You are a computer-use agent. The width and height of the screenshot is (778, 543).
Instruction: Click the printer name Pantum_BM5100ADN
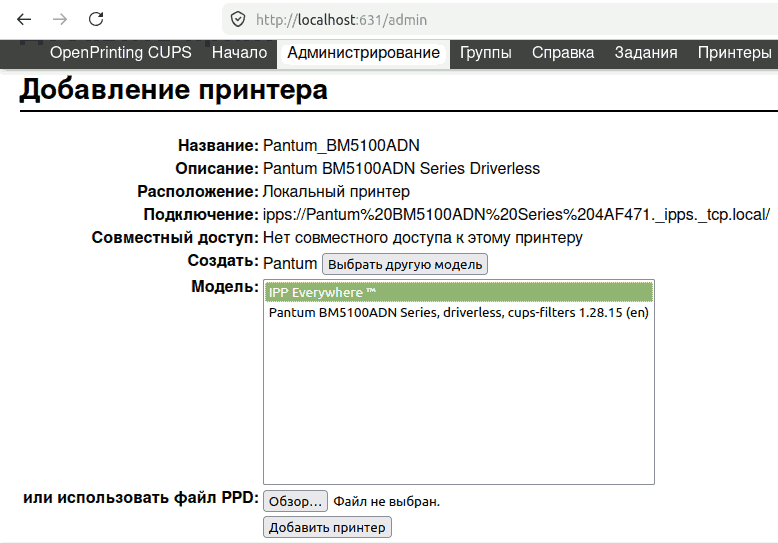pos(341,145)
